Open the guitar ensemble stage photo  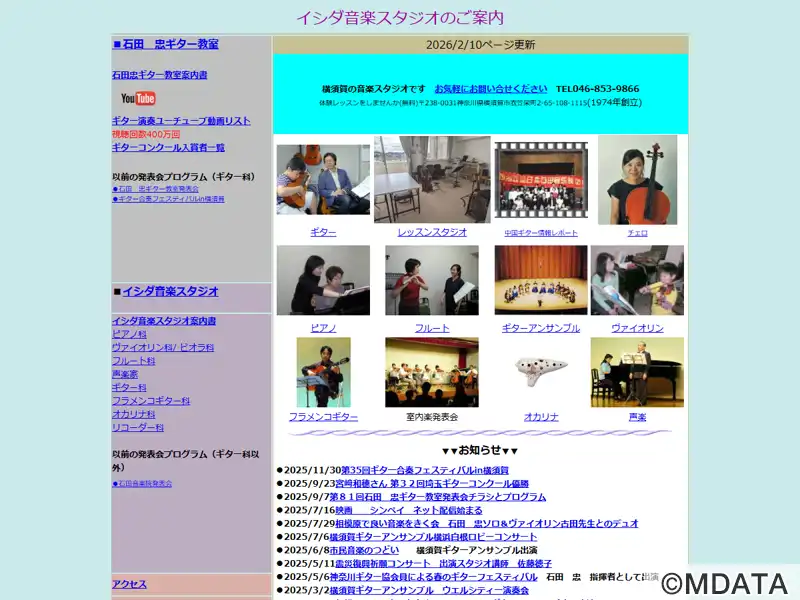click(x=541, y=280)
